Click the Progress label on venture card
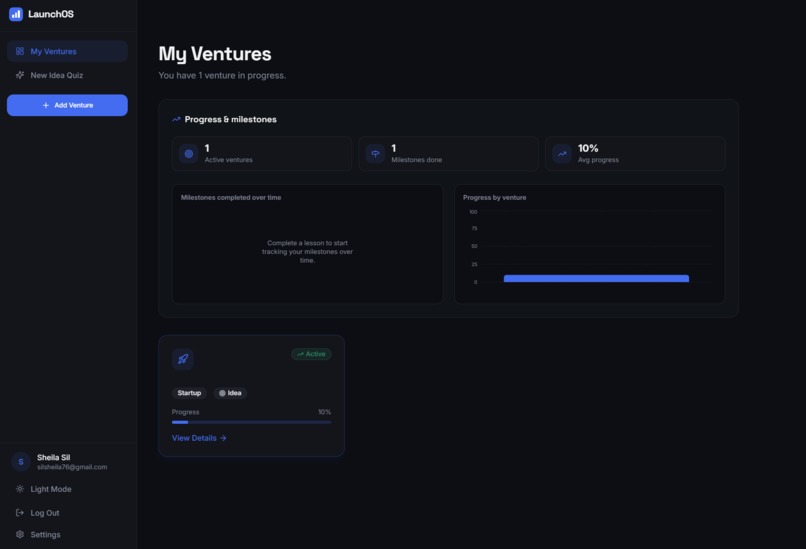This screenshot has height=549, width=806. pos(186,412)
